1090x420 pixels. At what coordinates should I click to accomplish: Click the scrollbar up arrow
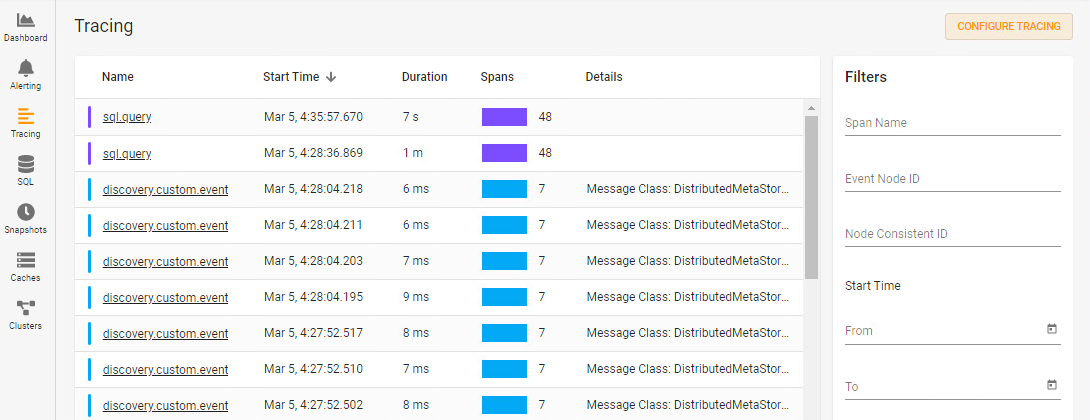click(811, 108)
